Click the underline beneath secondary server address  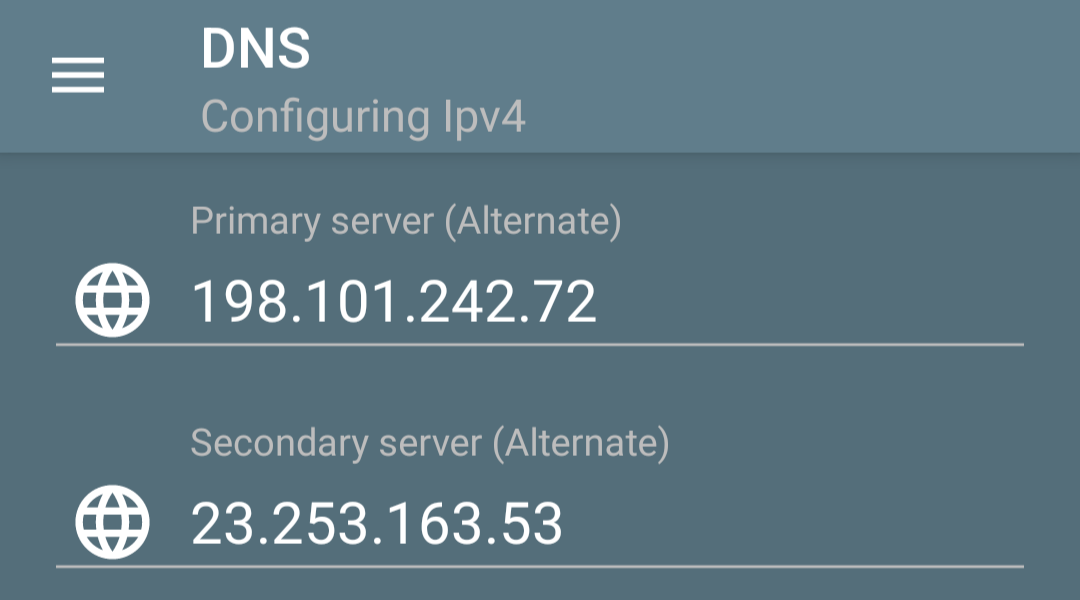point(540,567)
